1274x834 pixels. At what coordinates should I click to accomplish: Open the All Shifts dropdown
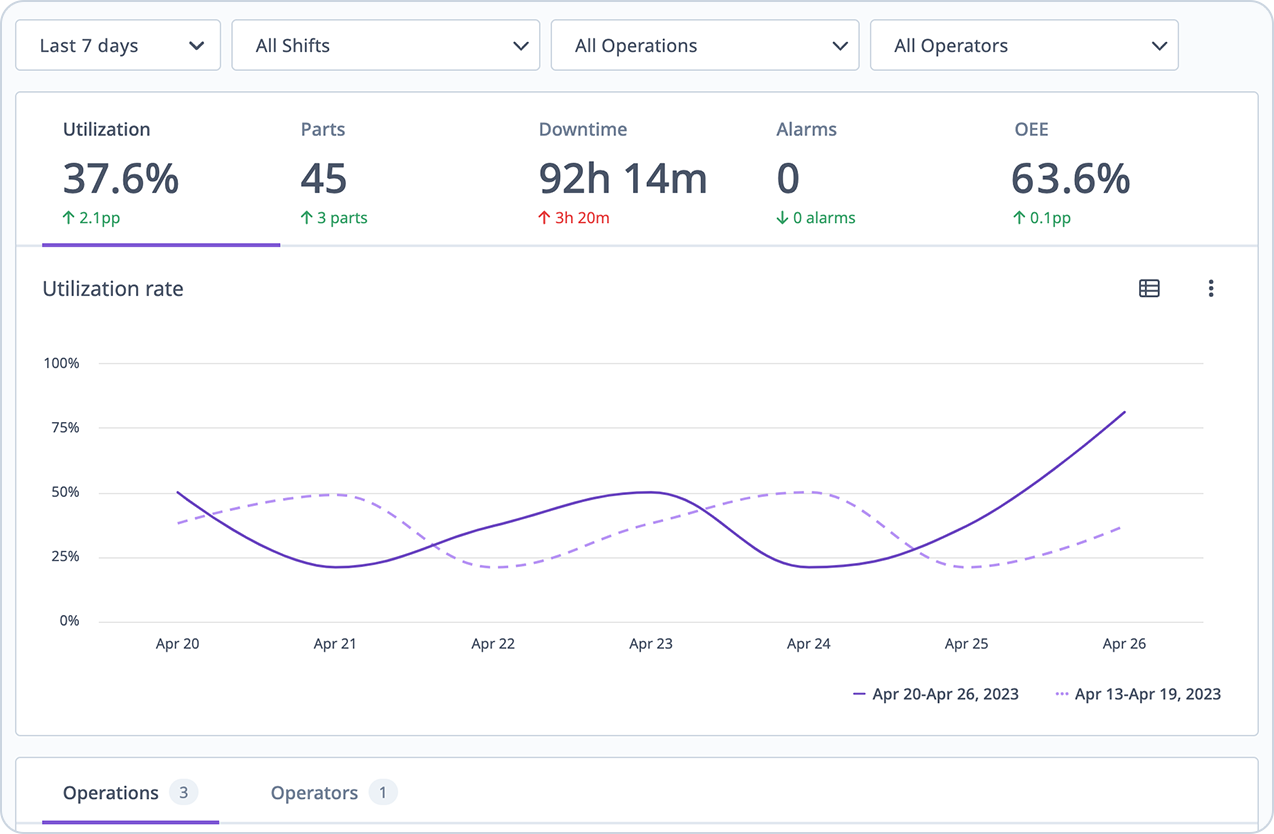point(386,46)
